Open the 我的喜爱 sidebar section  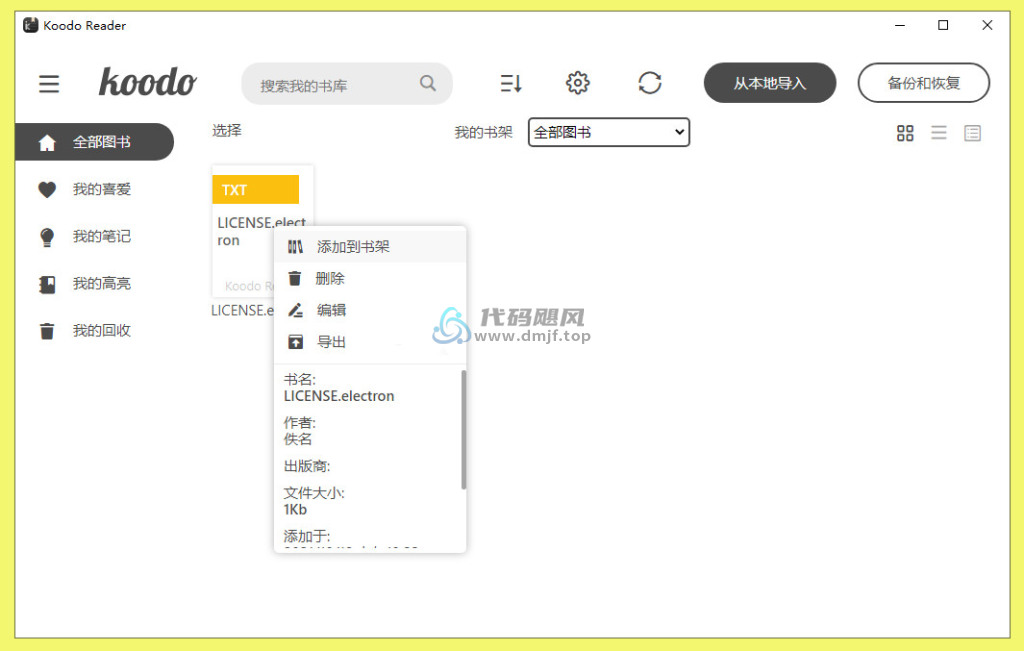tap(95, 189)
